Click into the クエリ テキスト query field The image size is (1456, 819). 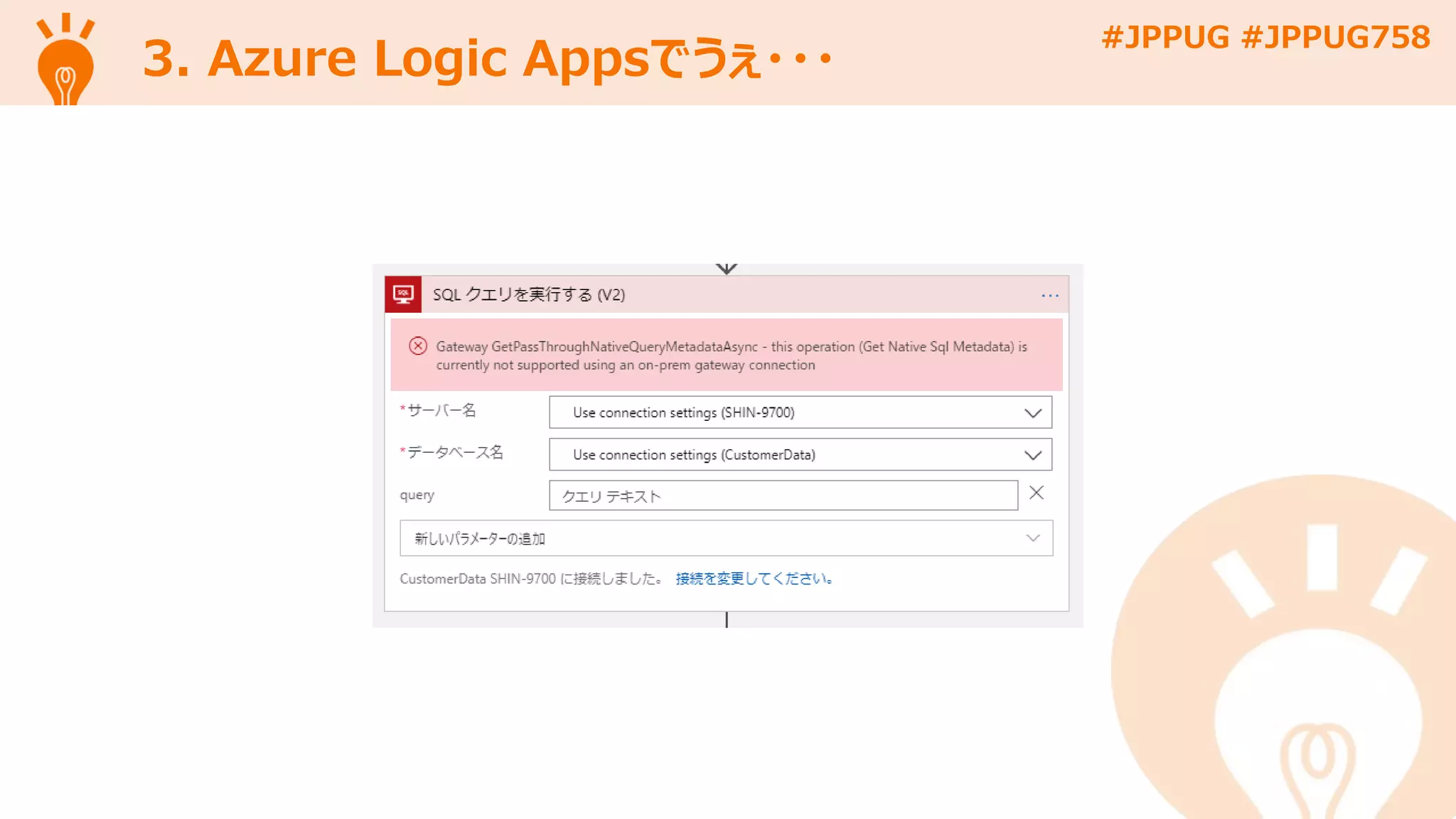click(782, 496)
